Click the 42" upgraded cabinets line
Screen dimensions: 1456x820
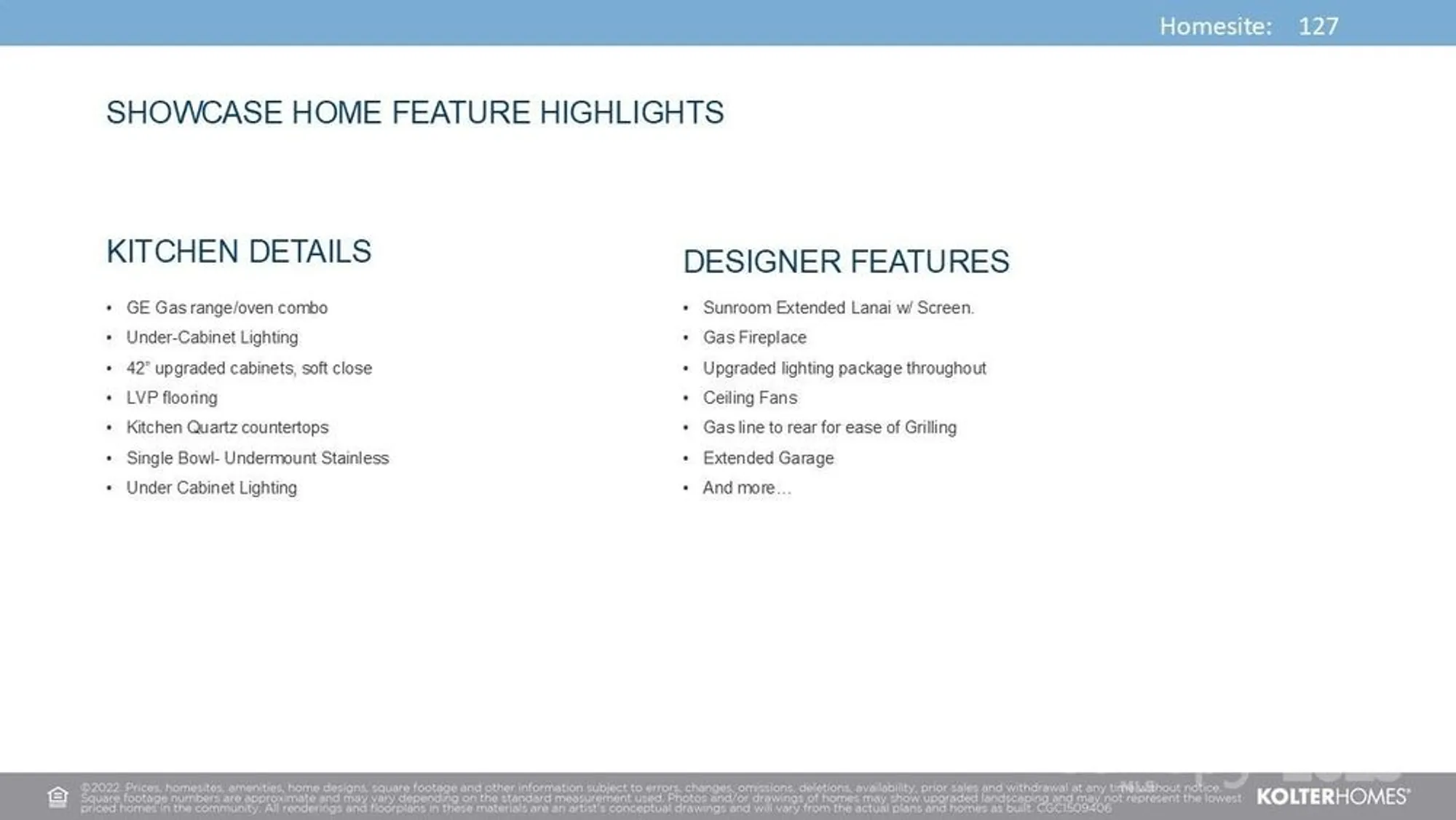pos(249,368)
